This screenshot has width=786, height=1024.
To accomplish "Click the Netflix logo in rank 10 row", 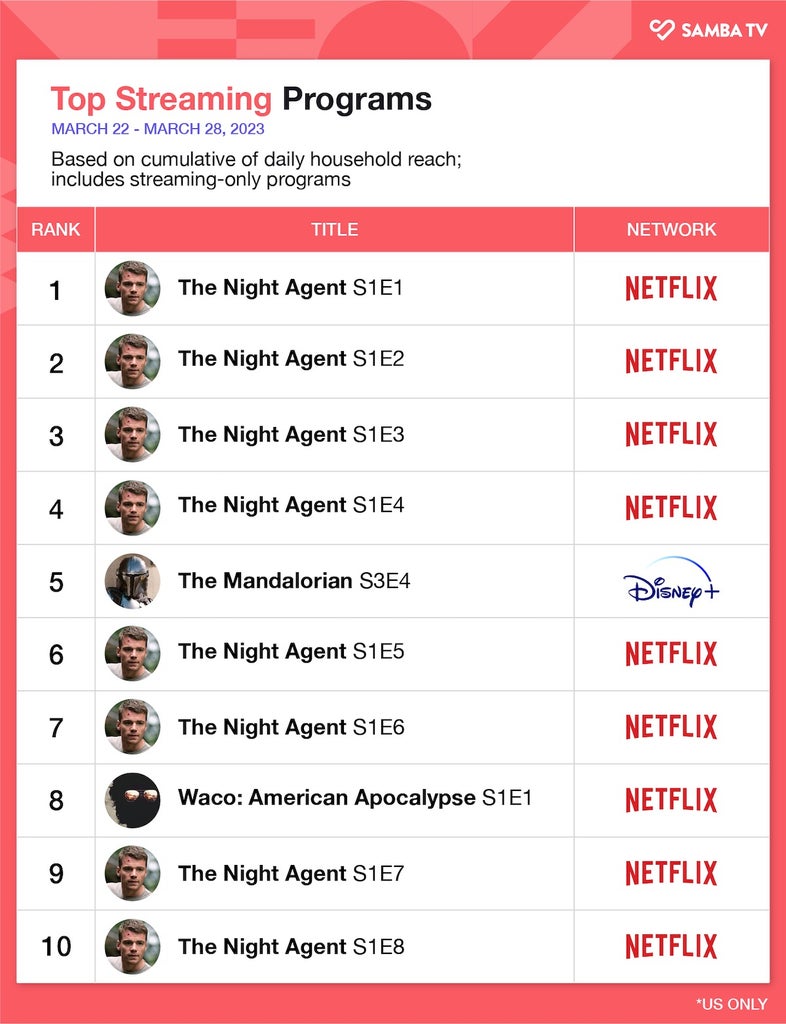I will (x=671, y=946).
